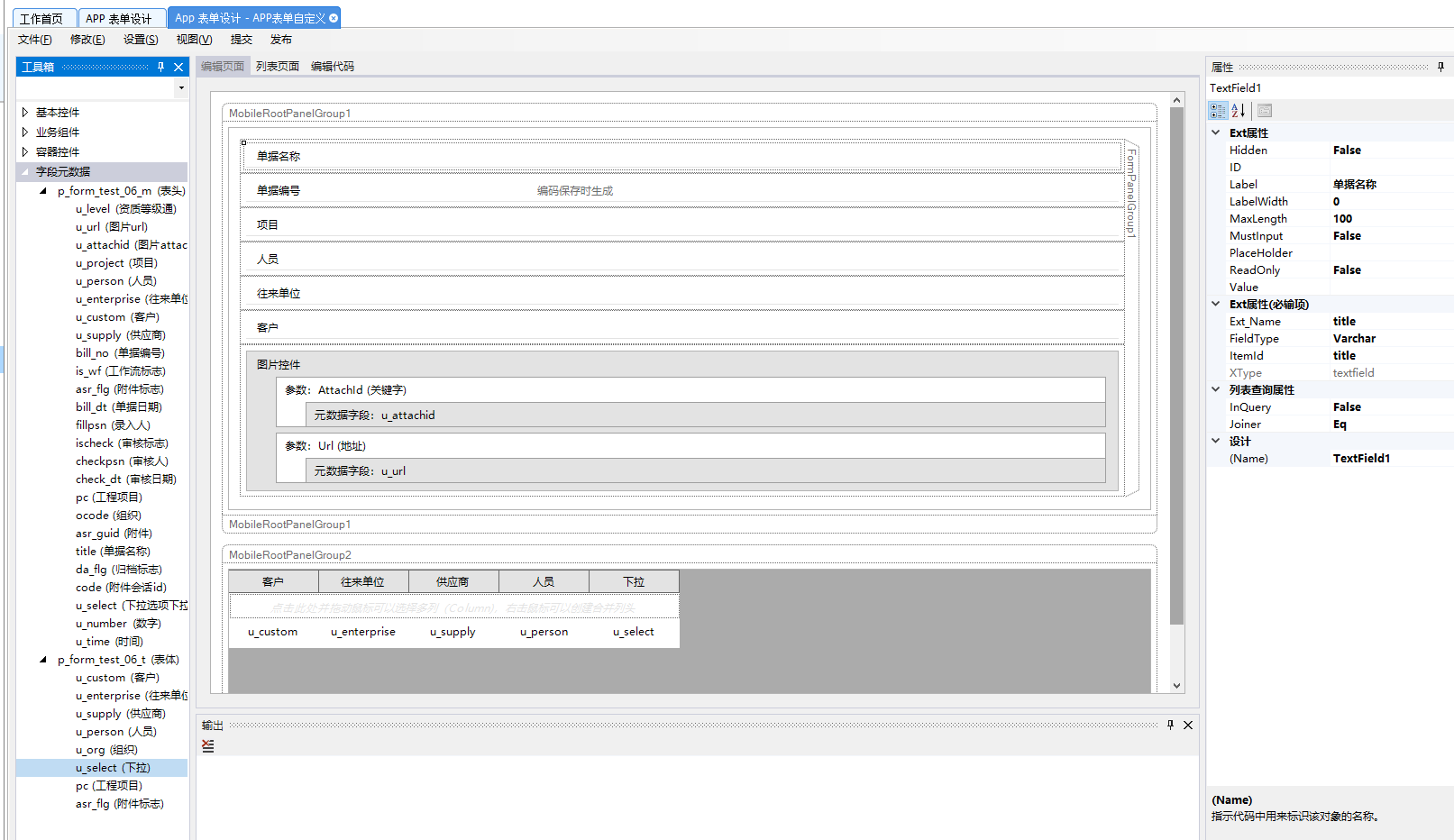Switch to the 编辑代码 tab
The image size is (1454, 840).
(x=333, y=67)
